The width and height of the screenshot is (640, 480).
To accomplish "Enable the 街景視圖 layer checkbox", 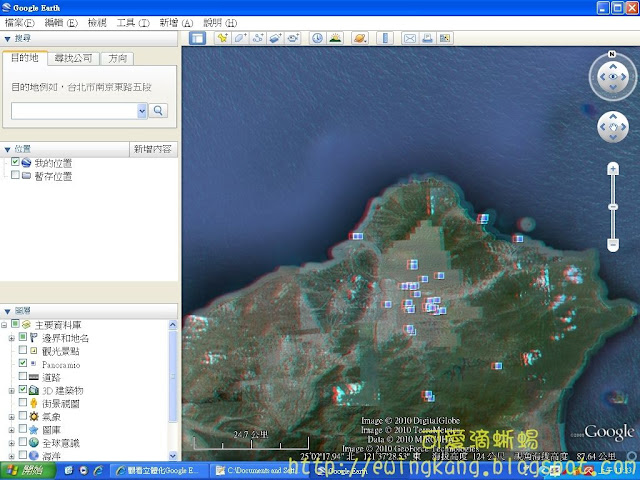I will [23, 402].
